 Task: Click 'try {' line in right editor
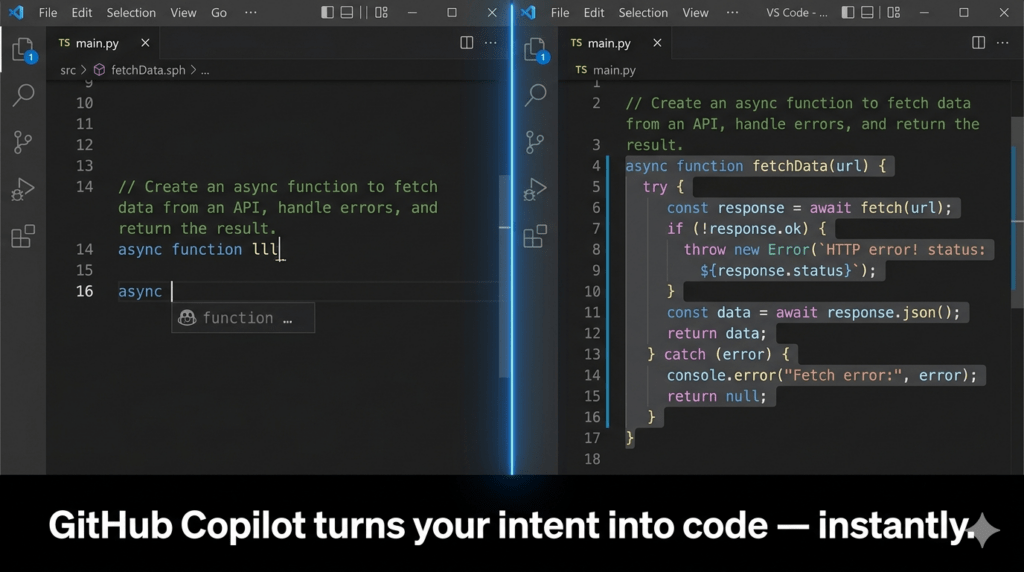[663, 187]
